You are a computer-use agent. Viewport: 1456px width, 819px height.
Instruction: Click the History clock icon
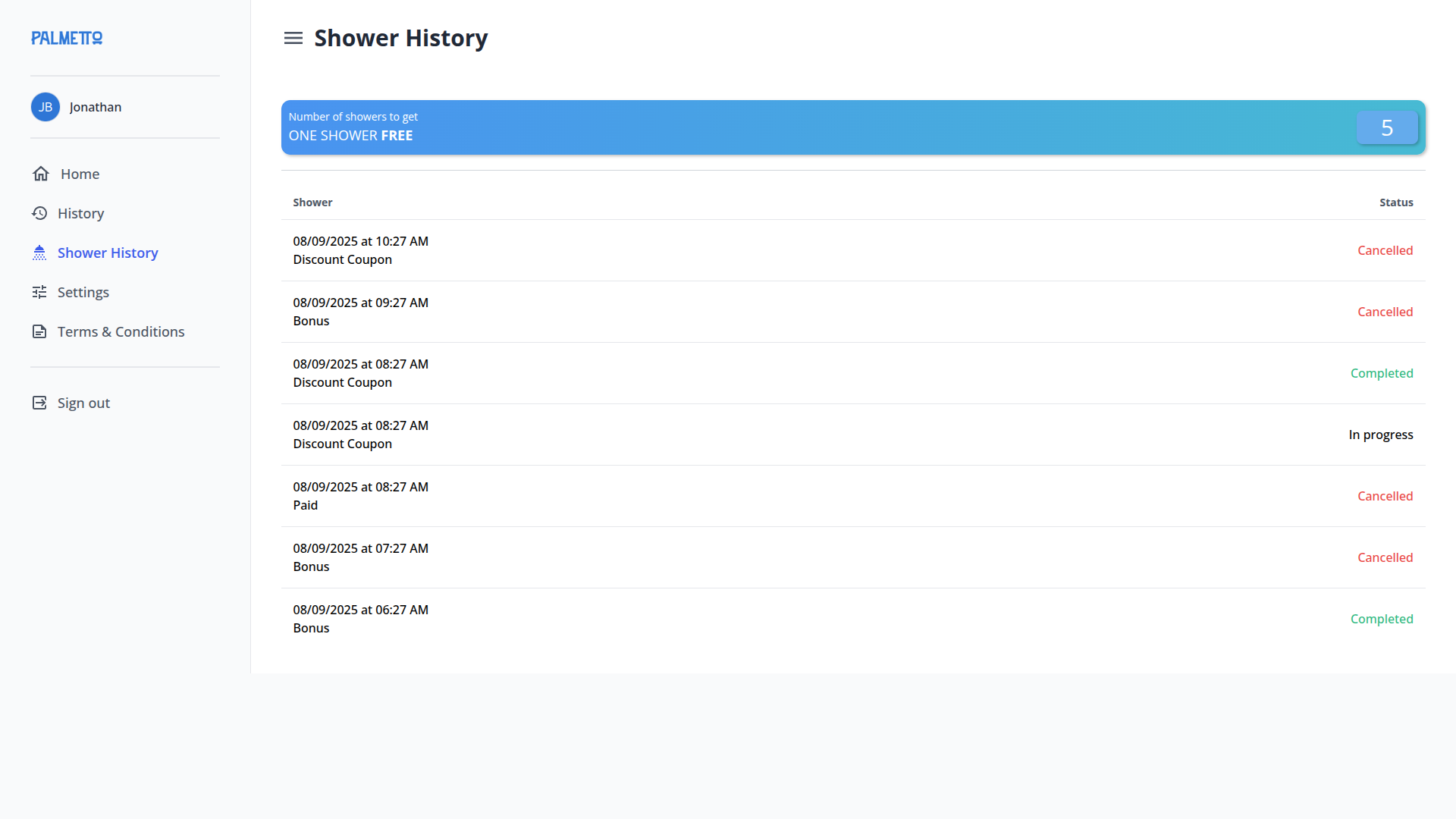[x=39, y=213]
